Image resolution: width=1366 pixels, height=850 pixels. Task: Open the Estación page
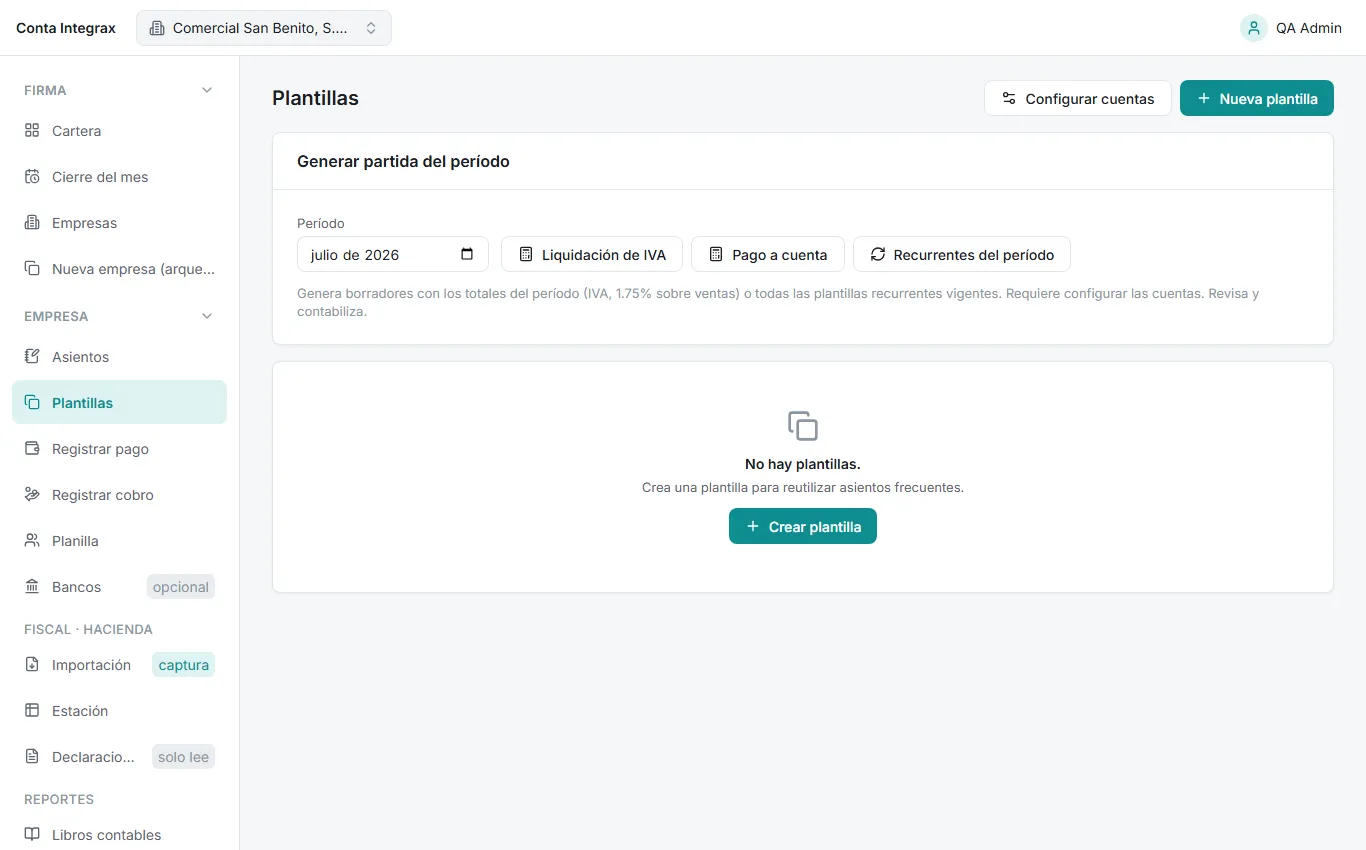[x=120, y=711]
